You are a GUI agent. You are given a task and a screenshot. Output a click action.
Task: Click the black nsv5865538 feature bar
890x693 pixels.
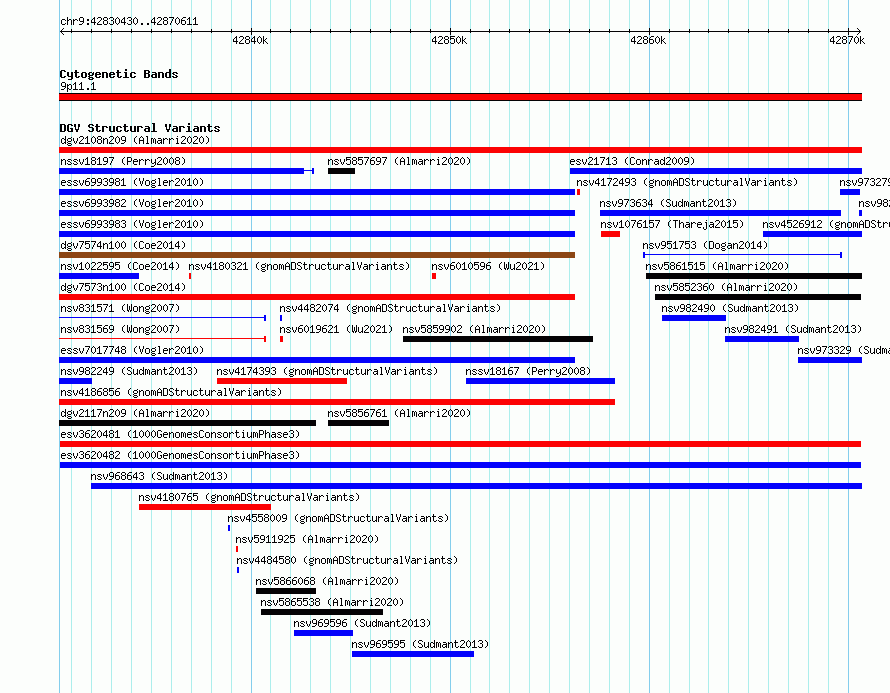(x=322, y=612)
